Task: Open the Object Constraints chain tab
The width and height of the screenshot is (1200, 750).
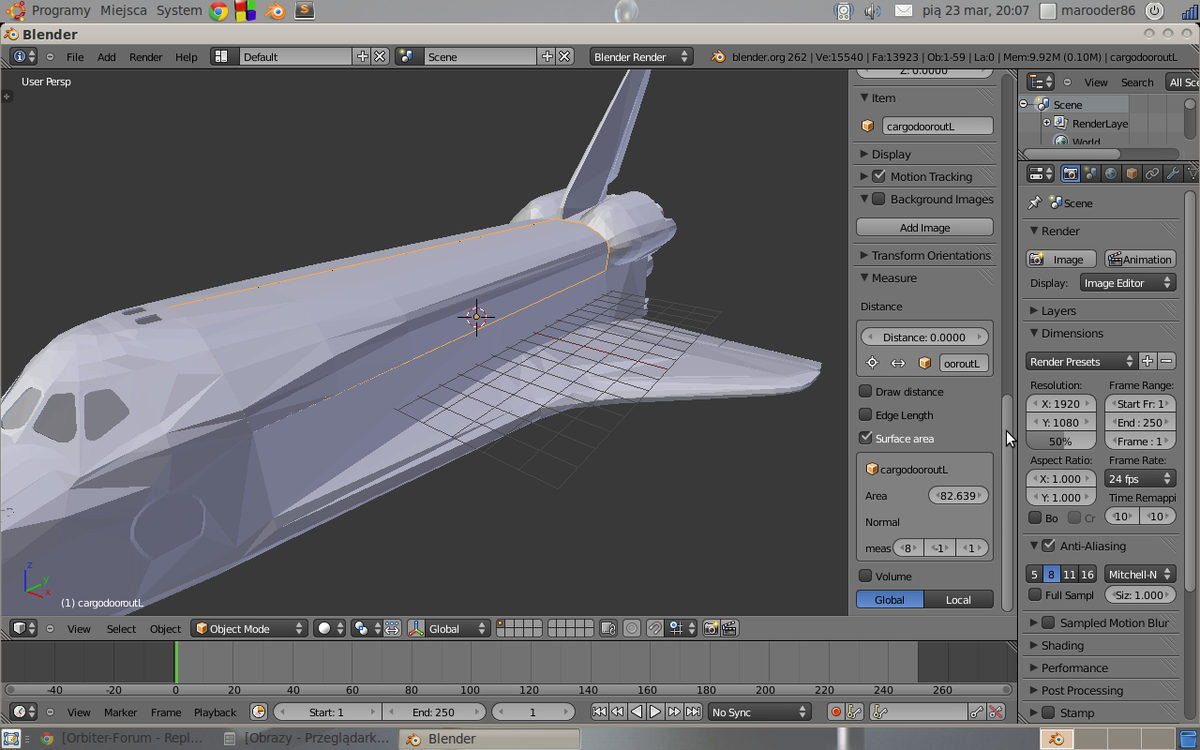Action: (x=1152, y=174)
